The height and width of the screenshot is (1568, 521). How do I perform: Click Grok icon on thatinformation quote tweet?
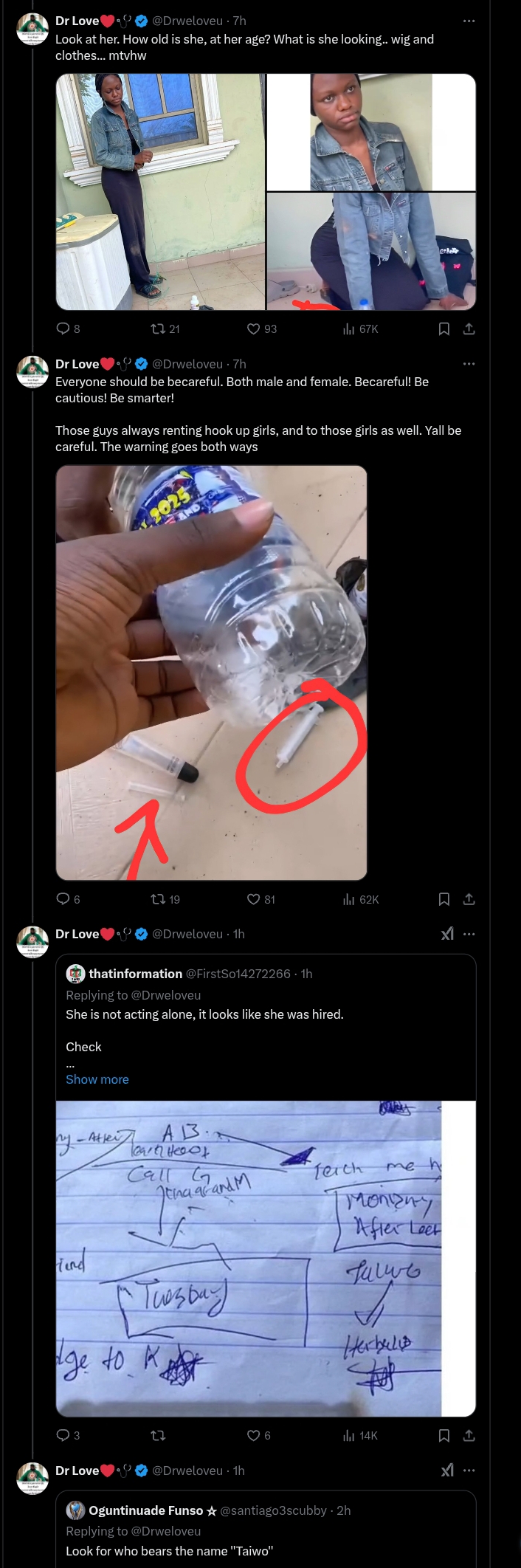pyautogui.click(x=447, y=934)
